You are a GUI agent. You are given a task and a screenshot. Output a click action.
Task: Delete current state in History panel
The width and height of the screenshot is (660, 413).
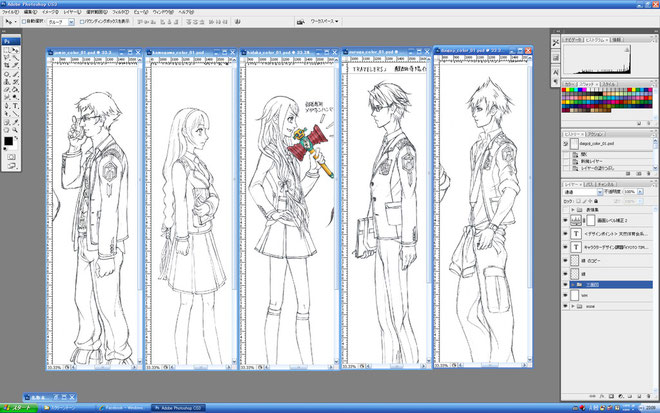pos(649,173)
